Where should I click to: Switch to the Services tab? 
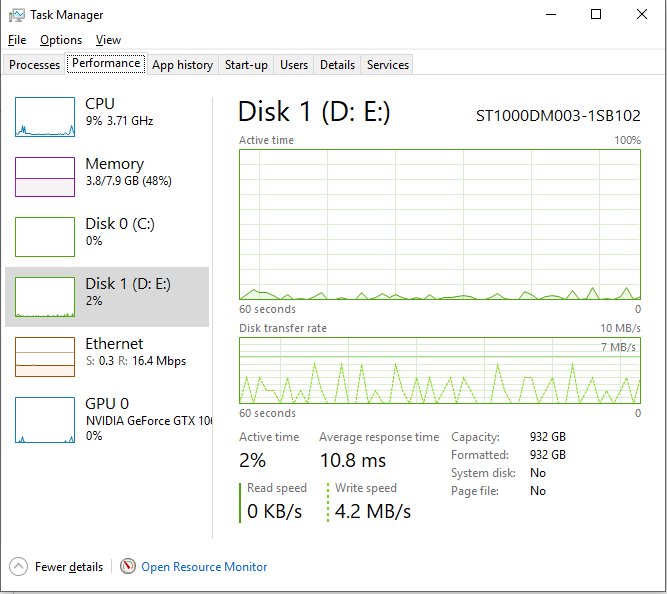coord(388,65)
